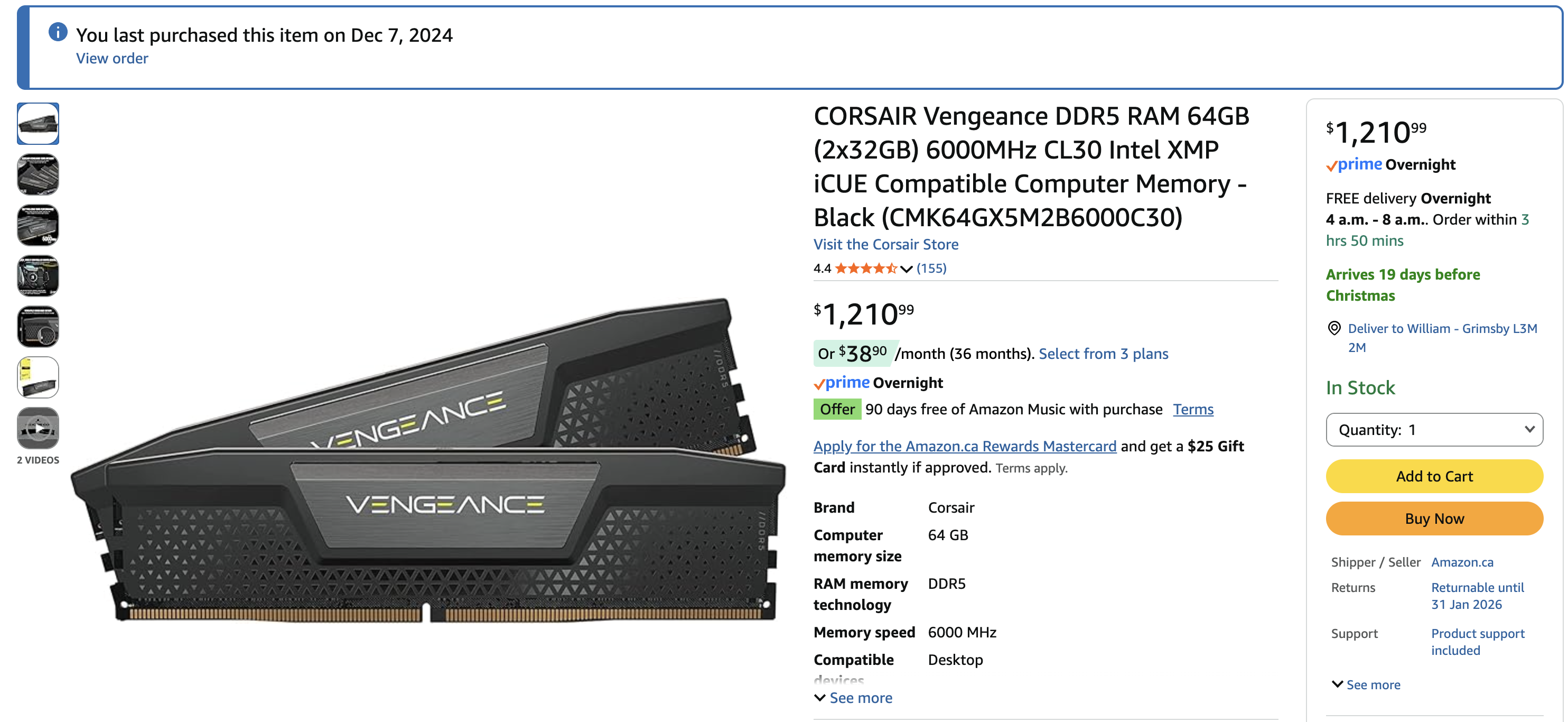Open the View order link
The width and height of the screenshot is (1568, 722).
pyautogui.click(x=112, y=59)
